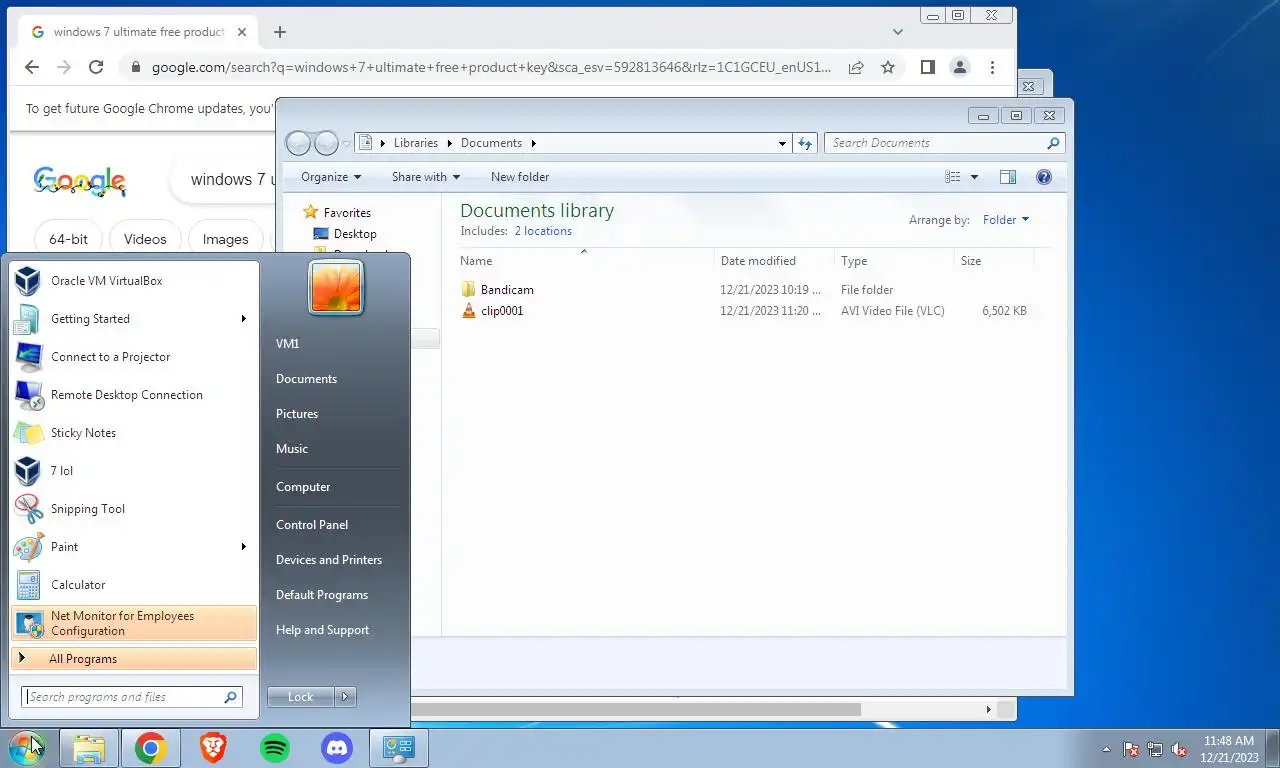Click the Explorer Help icon
Viewport: 1280px width, 768px height.
pyautogui.click(x=1044, y=177)
